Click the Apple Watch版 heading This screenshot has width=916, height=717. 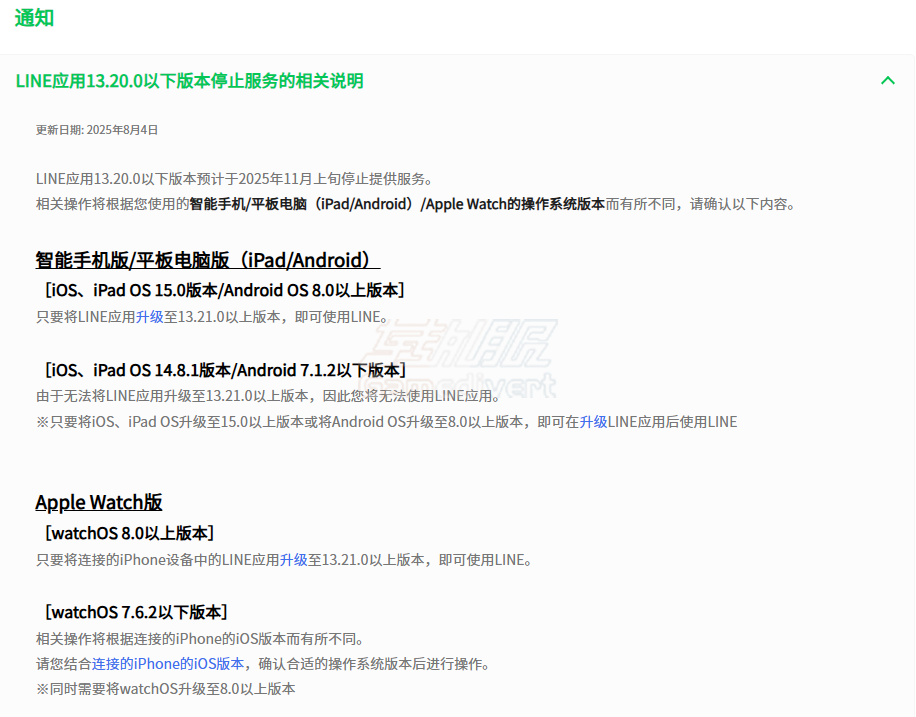click(99, 503)
